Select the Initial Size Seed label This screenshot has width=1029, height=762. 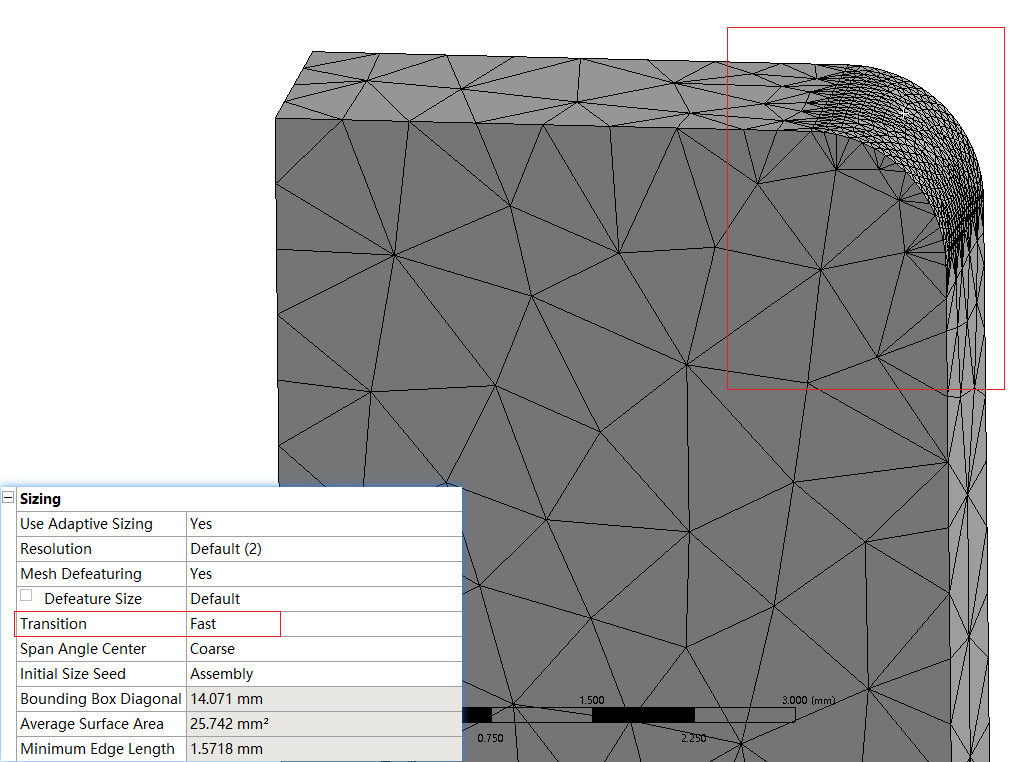(x=73, y=674)
